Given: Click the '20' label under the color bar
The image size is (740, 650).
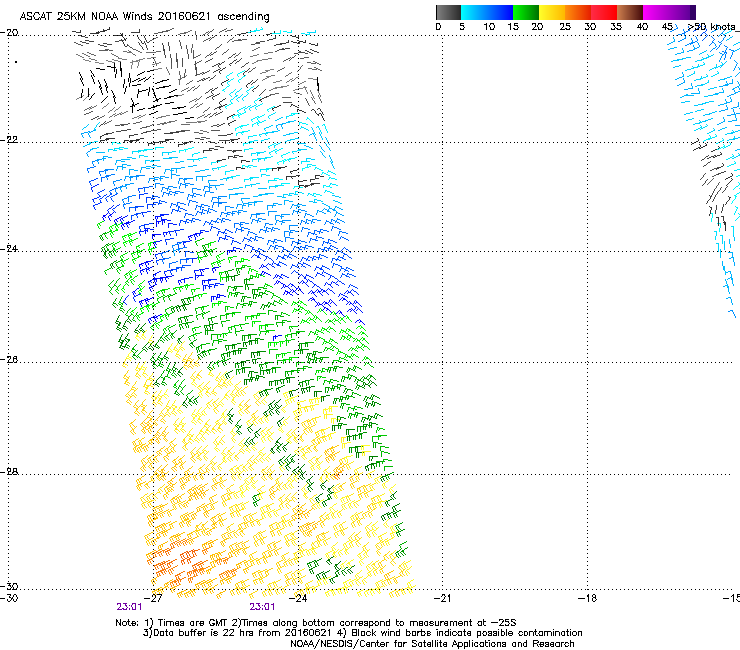Looking at the screenshot, I should coord(537,27).
